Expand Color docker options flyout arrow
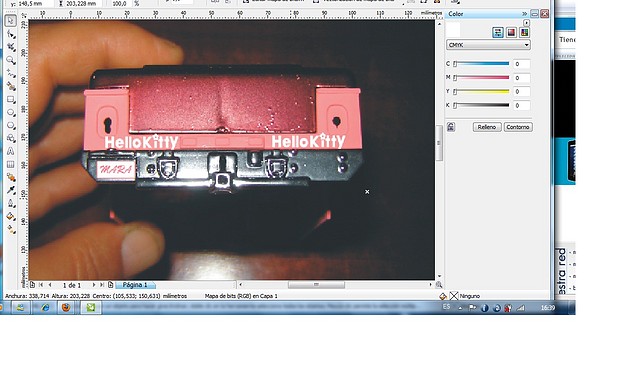 point(527,23)
